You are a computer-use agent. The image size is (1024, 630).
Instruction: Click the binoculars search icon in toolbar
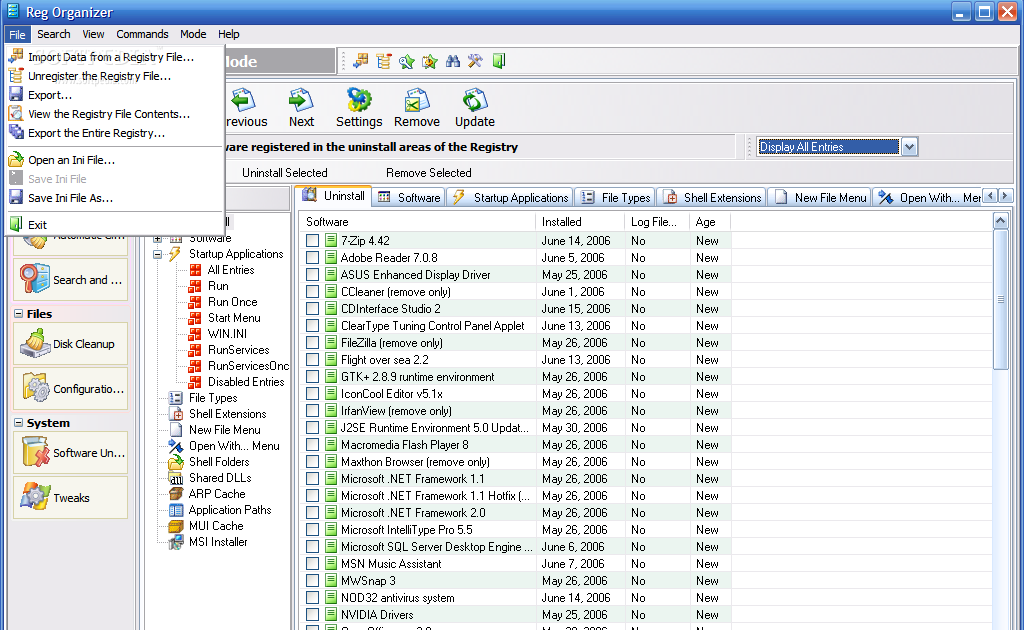point(453,61)
